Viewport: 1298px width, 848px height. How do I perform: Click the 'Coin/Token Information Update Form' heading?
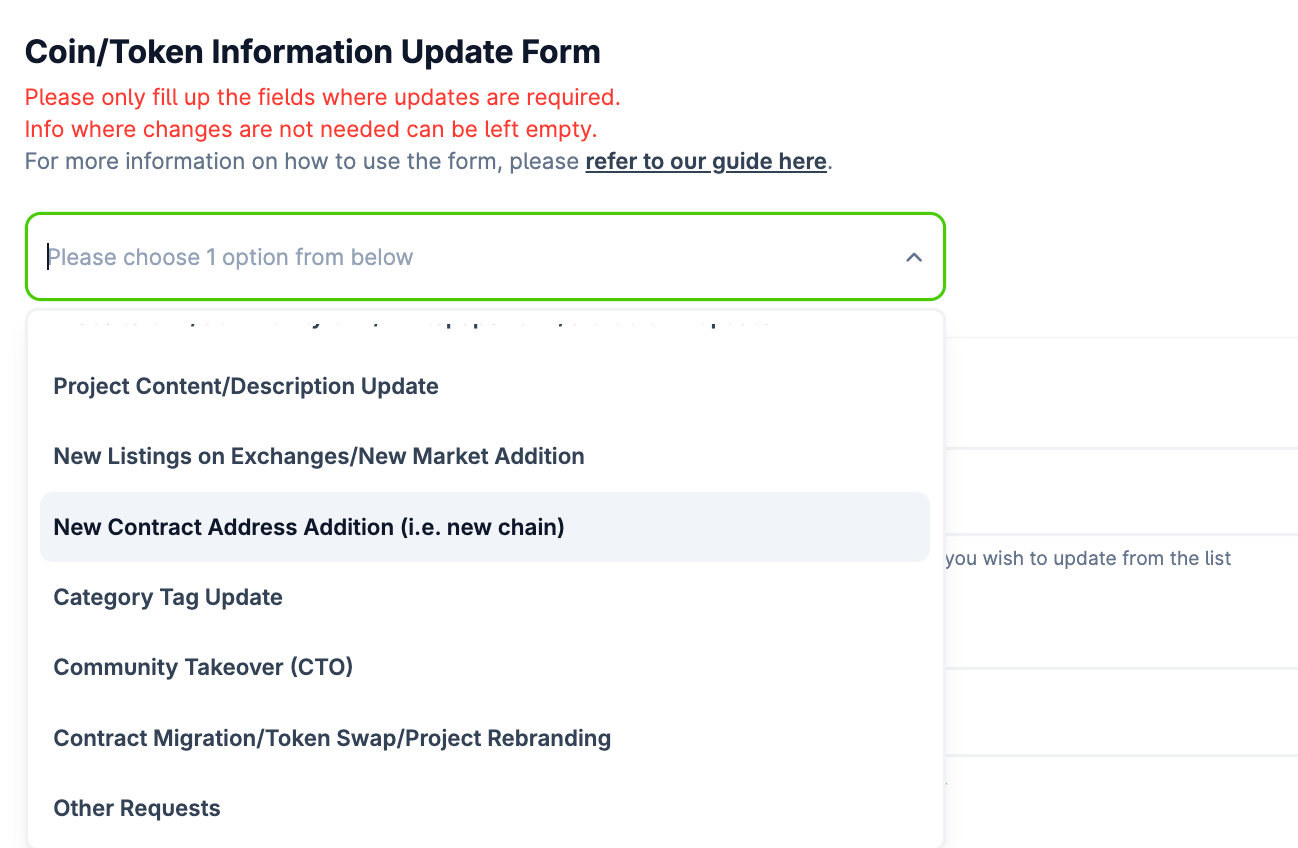pos(312,51)
